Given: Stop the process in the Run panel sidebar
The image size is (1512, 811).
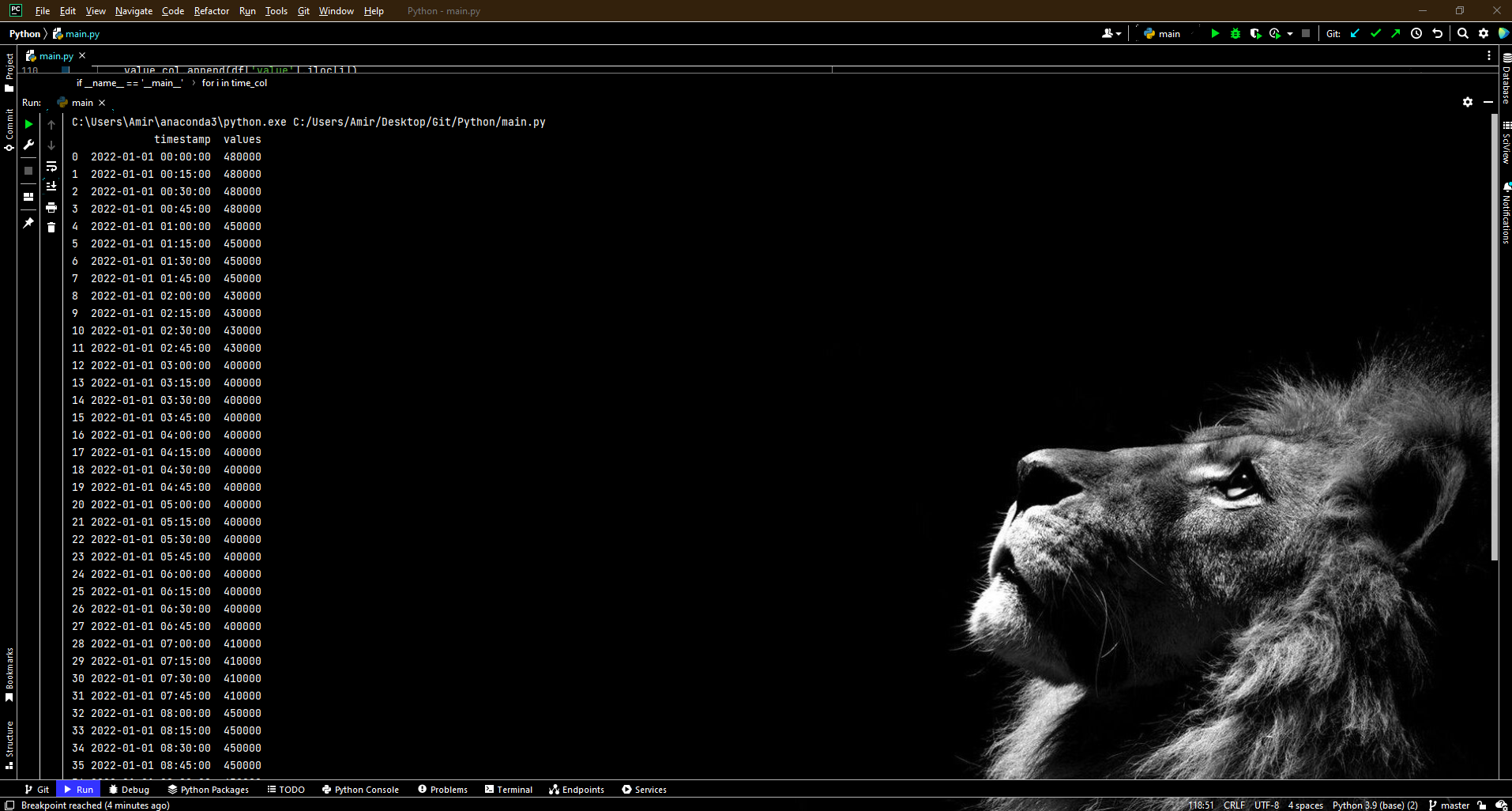Looking at the screenshot, I should point(28,171).
